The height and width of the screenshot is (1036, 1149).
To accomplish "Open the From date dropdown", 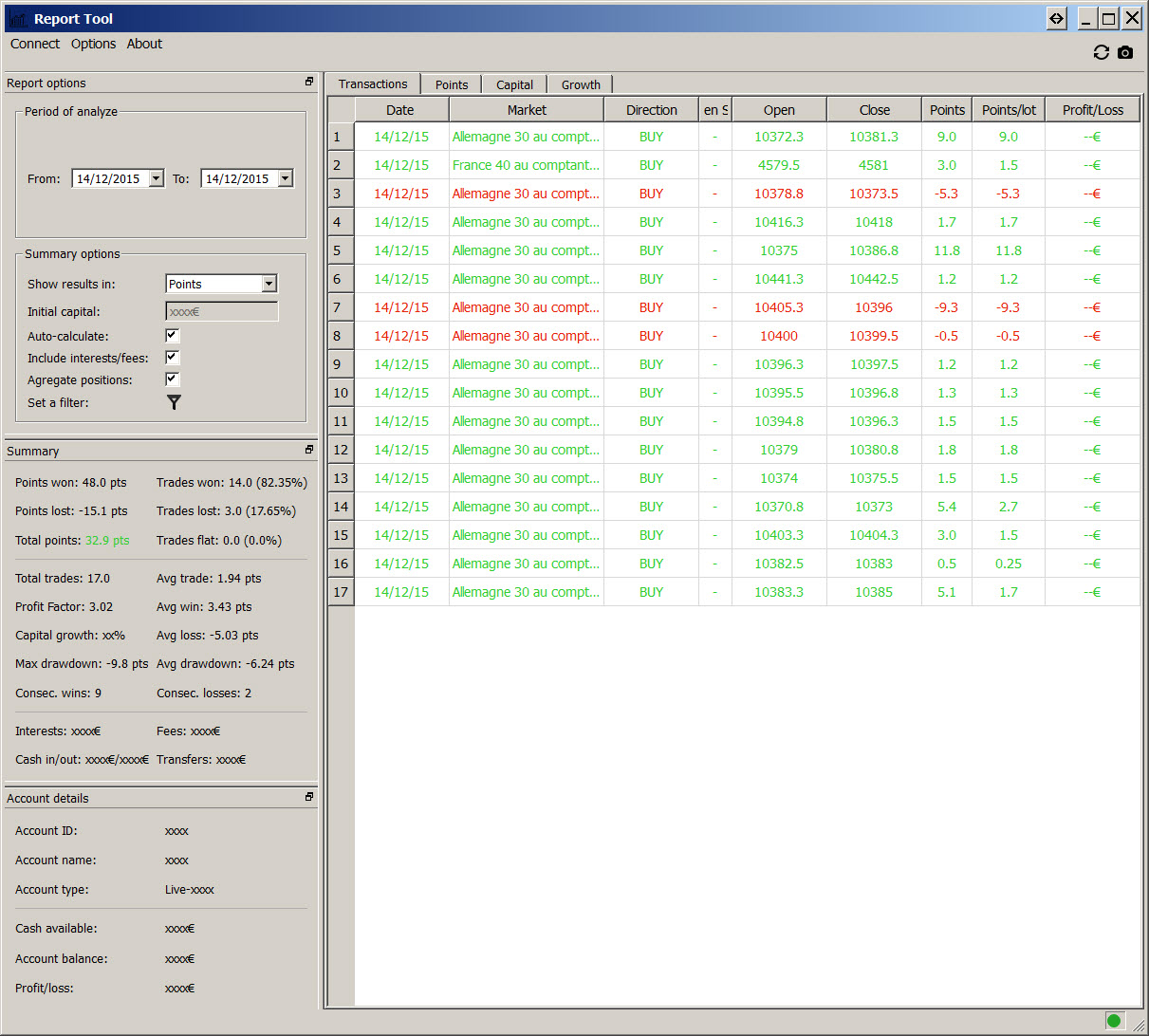I will (157, 178).
